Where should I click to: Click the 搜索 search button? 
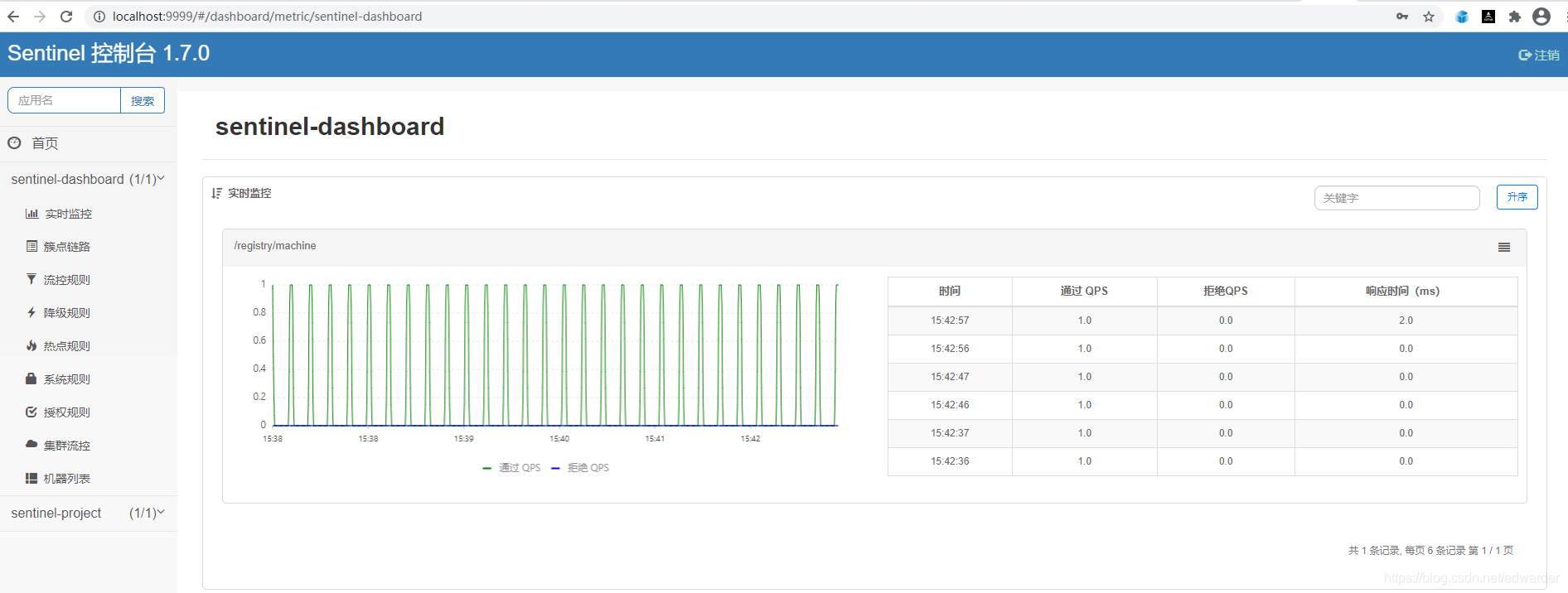143,100
